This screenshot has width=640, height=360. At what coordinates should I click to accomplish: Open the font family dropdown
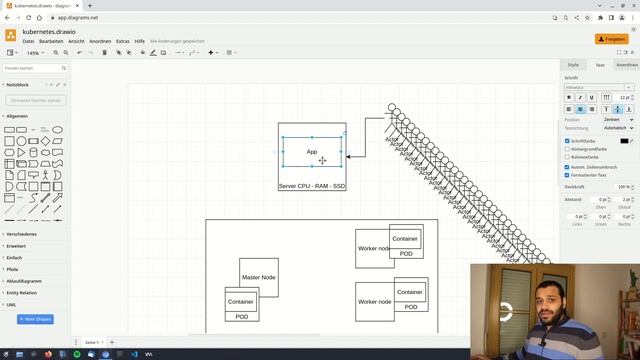point(599,87)
